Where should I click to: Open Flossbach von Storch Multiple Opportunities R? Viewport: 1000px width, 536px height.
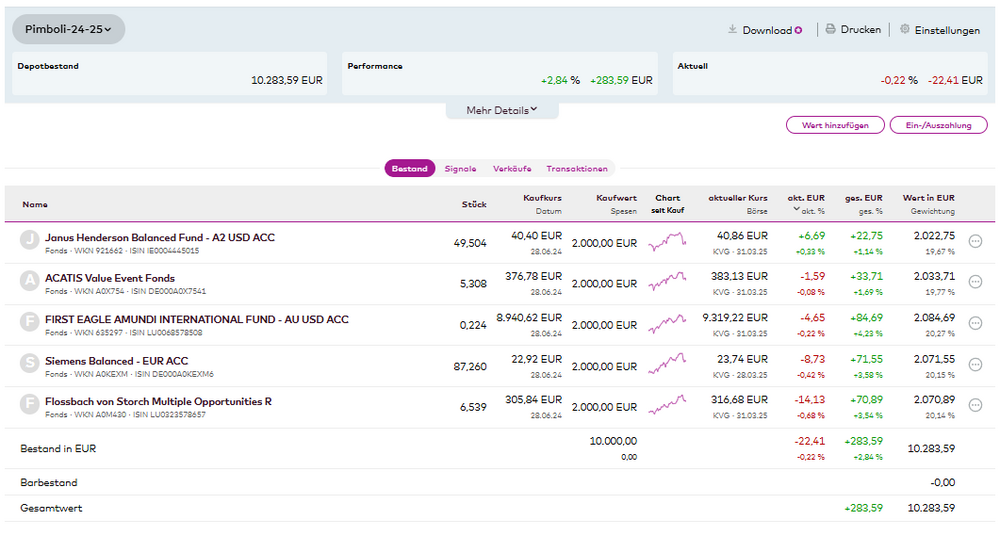(x=158, y=402)
